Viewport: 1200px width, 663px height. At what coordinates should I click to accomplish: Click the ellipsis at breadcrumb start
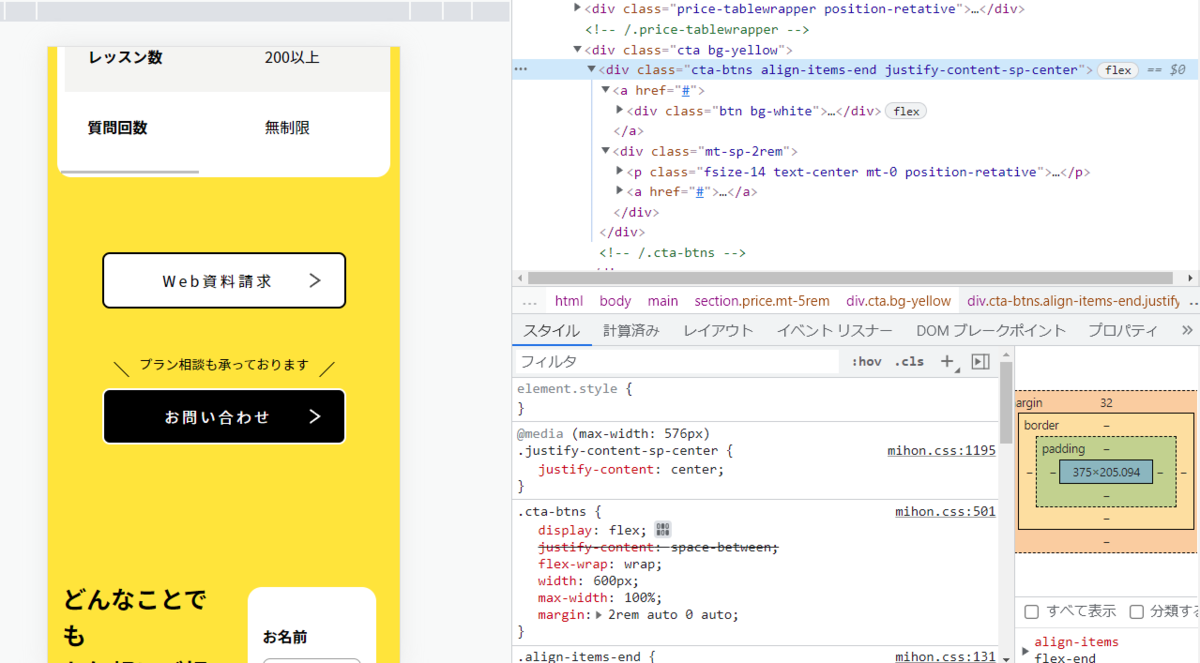(x=529, y=301)
